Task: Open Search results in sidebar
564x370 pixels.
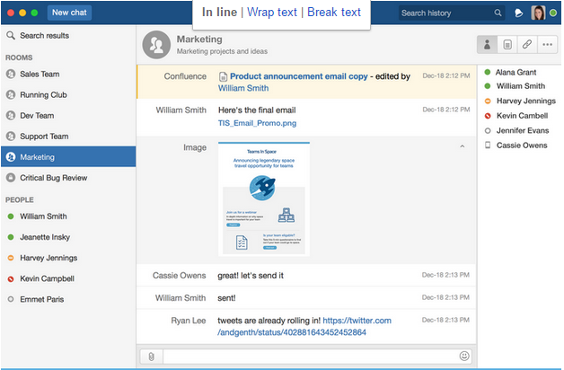Action: [68, 35]
